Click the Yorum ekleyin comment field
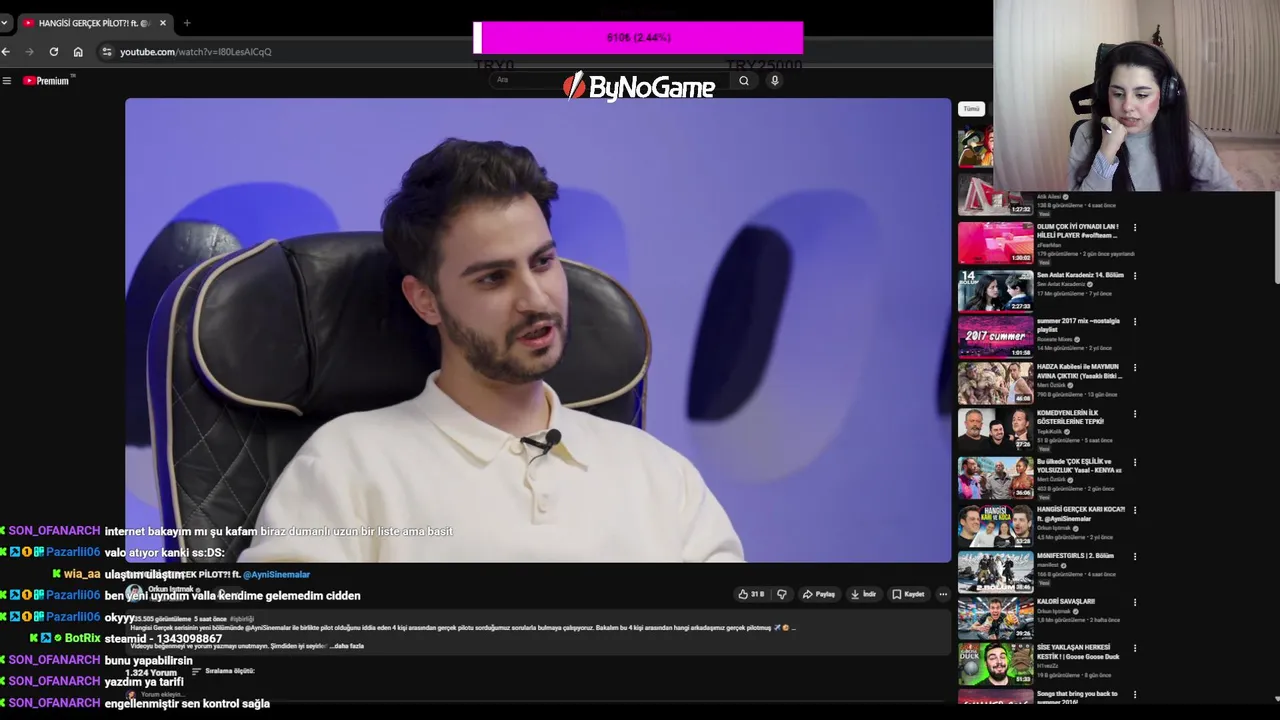Viewport: 1280px width, 720px height. click(165, 694)
